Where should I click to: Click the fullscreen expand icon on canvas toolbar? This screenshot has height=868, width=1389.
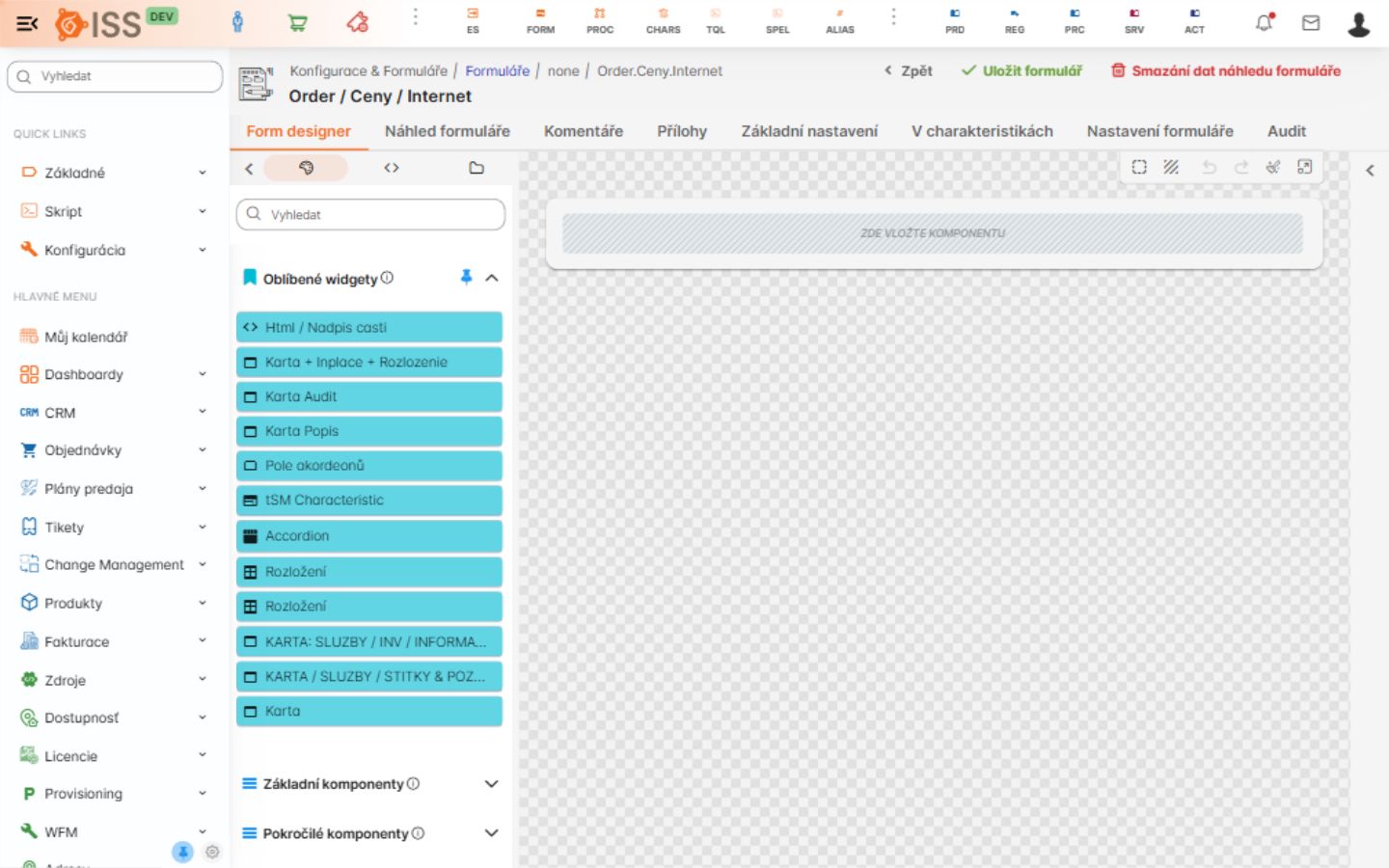tap(1305, 167)
